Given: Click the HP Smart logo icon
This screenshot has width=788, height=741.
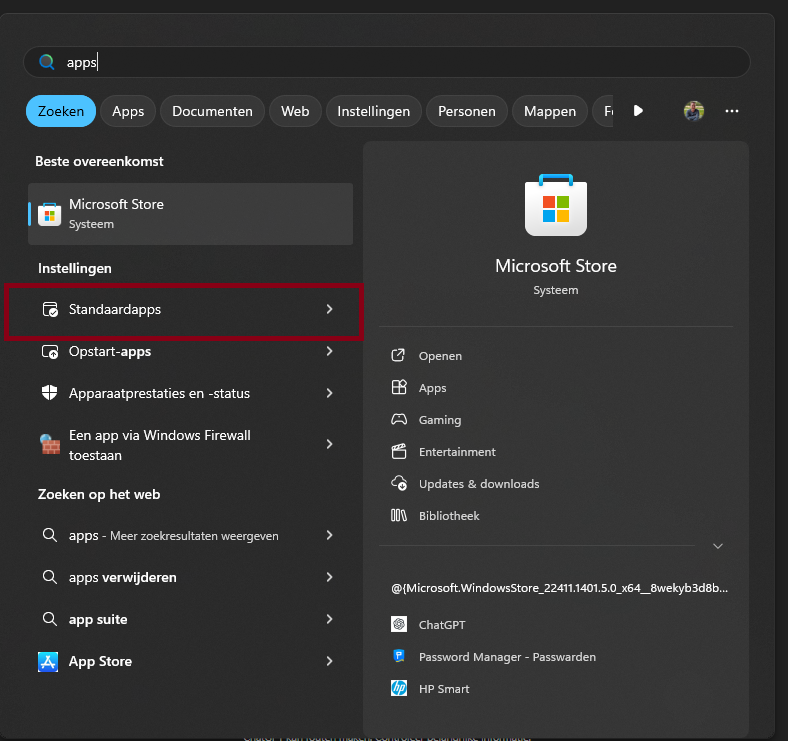Looking at the screenshot, I should point(399,688).
